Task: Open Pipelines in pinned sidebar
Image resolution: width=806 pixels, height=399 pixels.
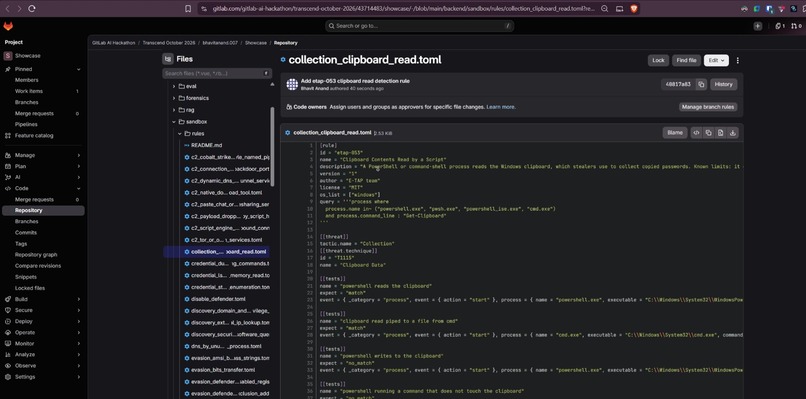Action: [26, 124]
